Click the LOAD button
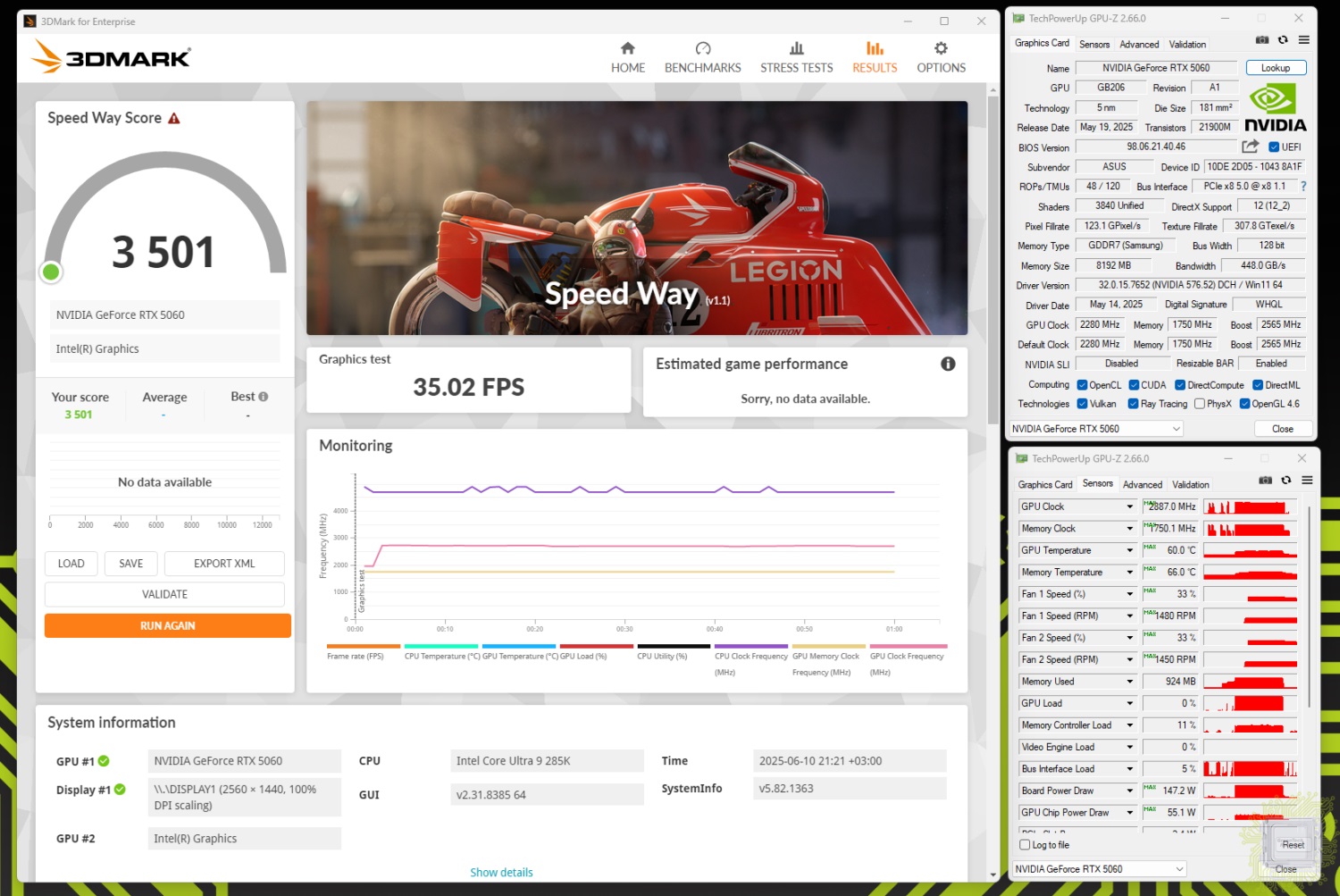Image resolution: width=1340 pixels, height=896 pixels. click(x=71, y=564)
